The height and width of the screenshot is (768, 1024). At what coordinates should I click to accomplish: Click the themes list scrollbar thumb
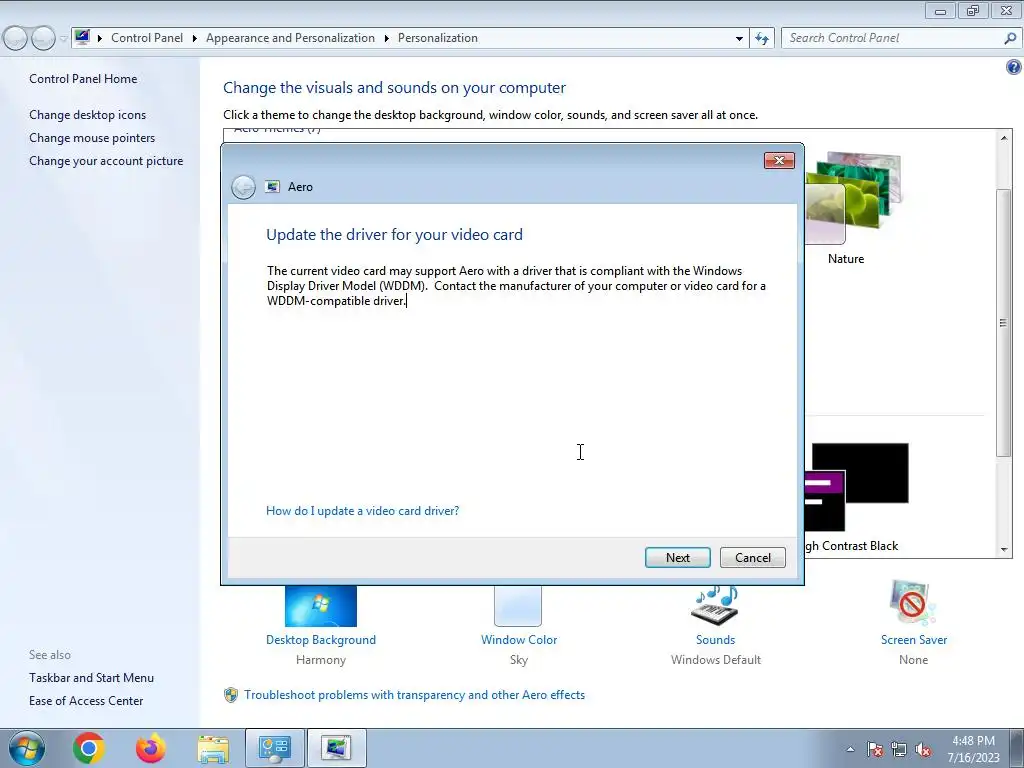point(1003,323)
